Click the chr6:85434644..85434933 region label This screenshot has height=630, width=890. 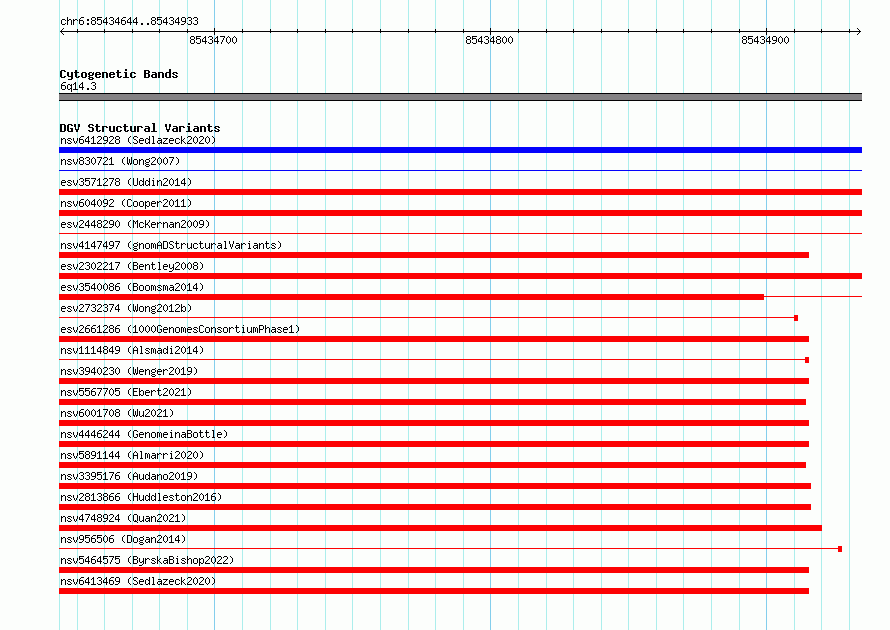coord(129,21)
